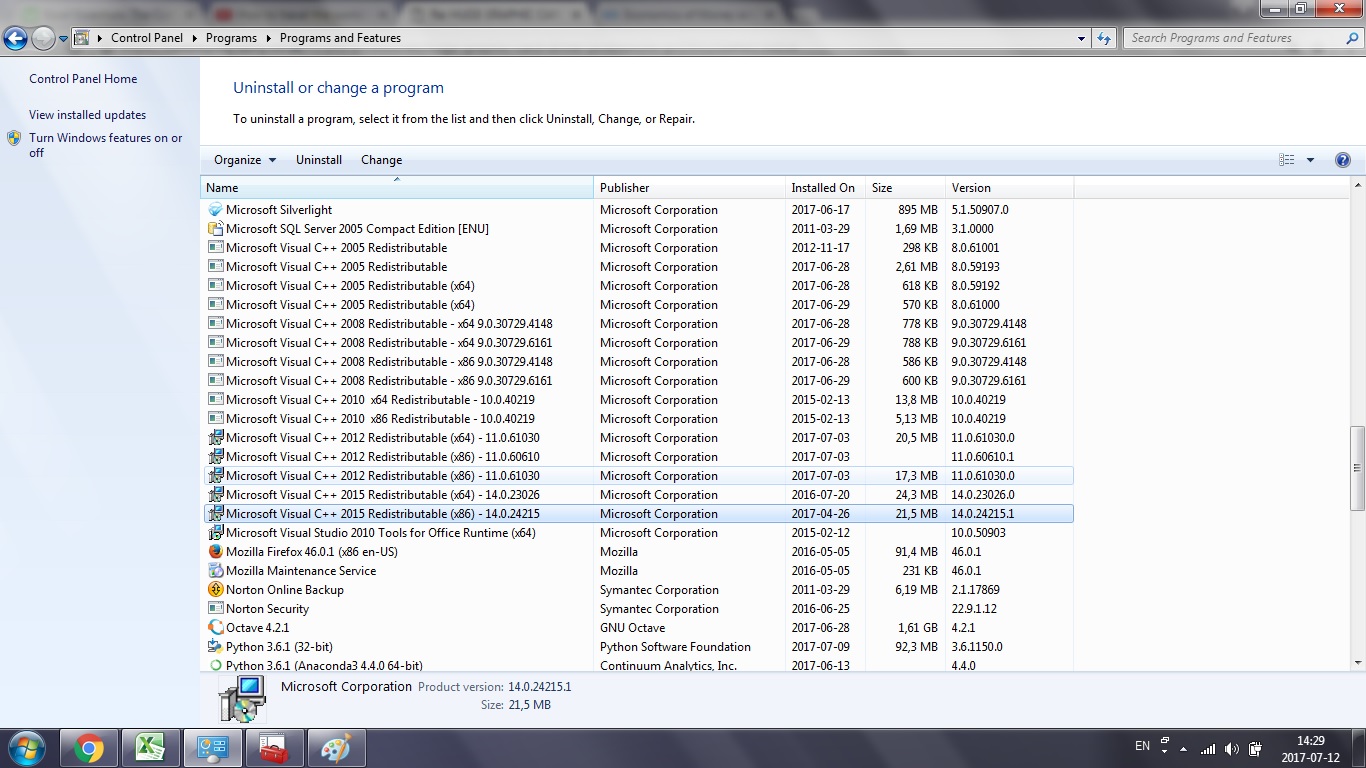Open the Organize dropdown menu

tap(243, 159)
